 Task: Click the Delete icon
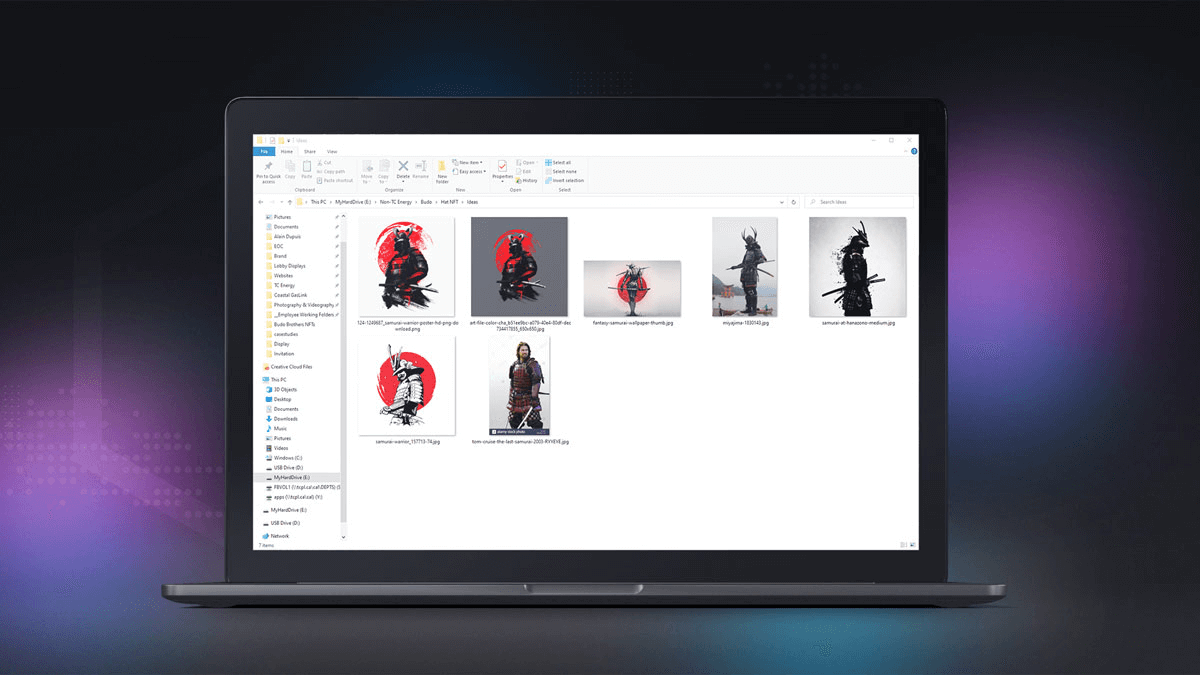402,169
